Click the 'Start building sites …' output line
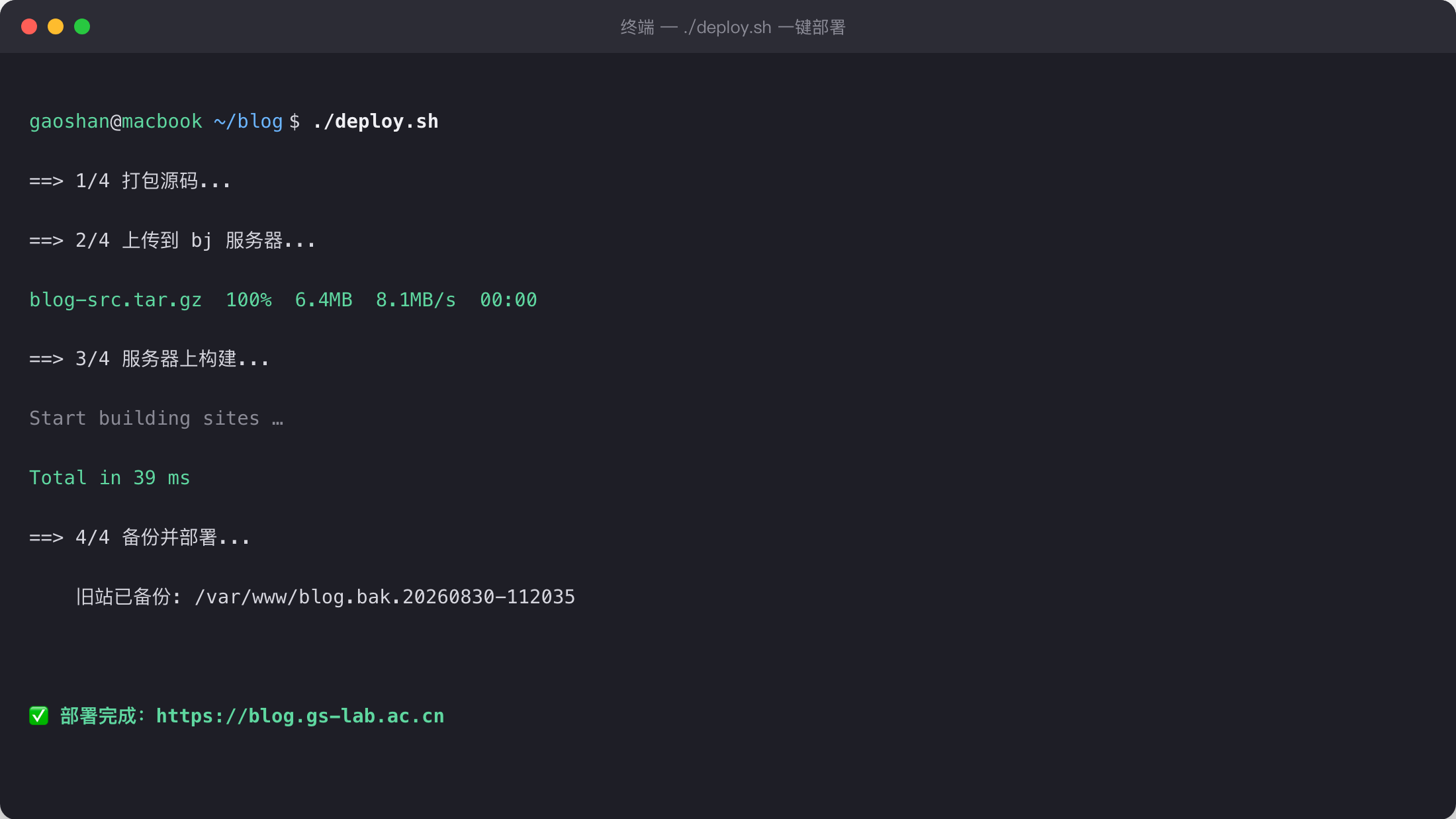Image resolution: width=1456 pixels, height=819 pixels. click(x=156, y=418)
